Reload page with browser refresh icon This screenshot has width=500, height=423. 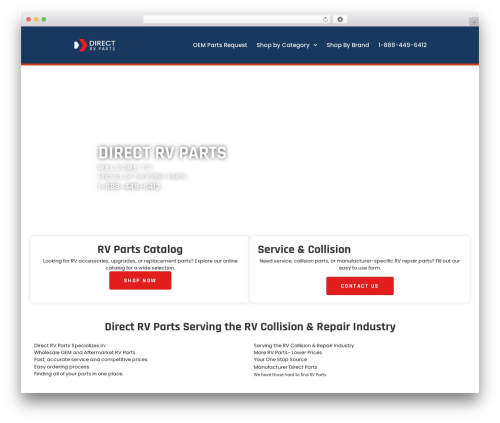pyautogui.click(x=325, y=19)
